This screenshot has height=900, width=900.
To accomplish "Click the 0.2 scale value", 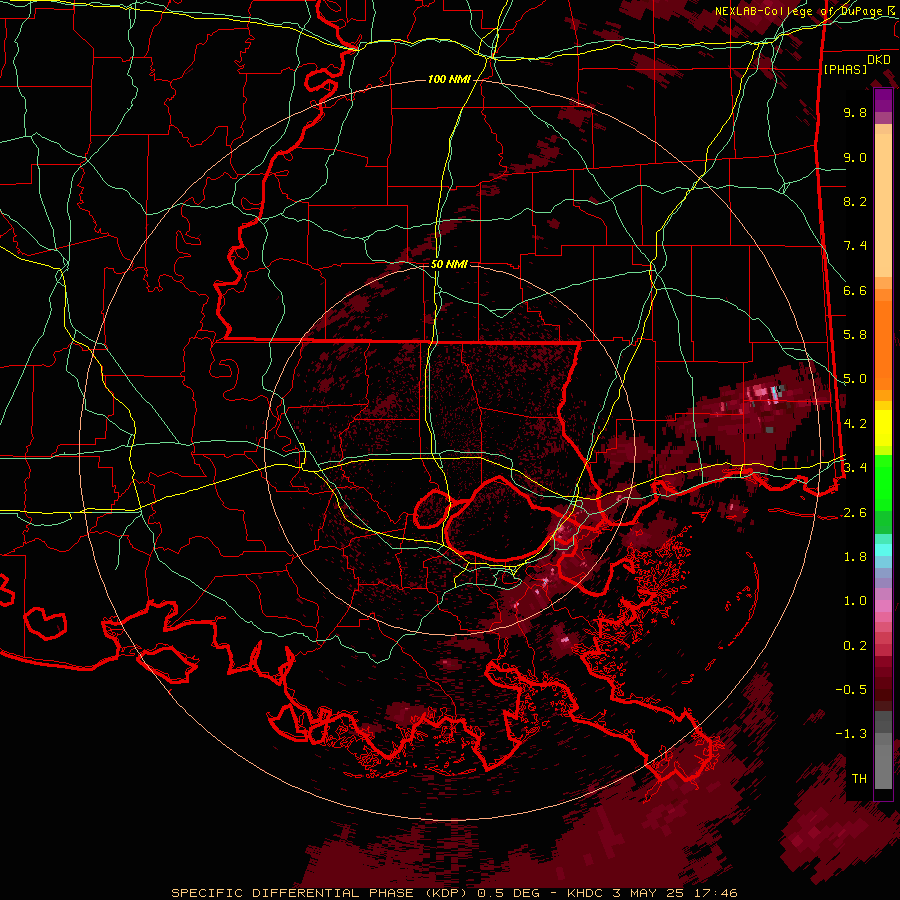I will (855, 646).
